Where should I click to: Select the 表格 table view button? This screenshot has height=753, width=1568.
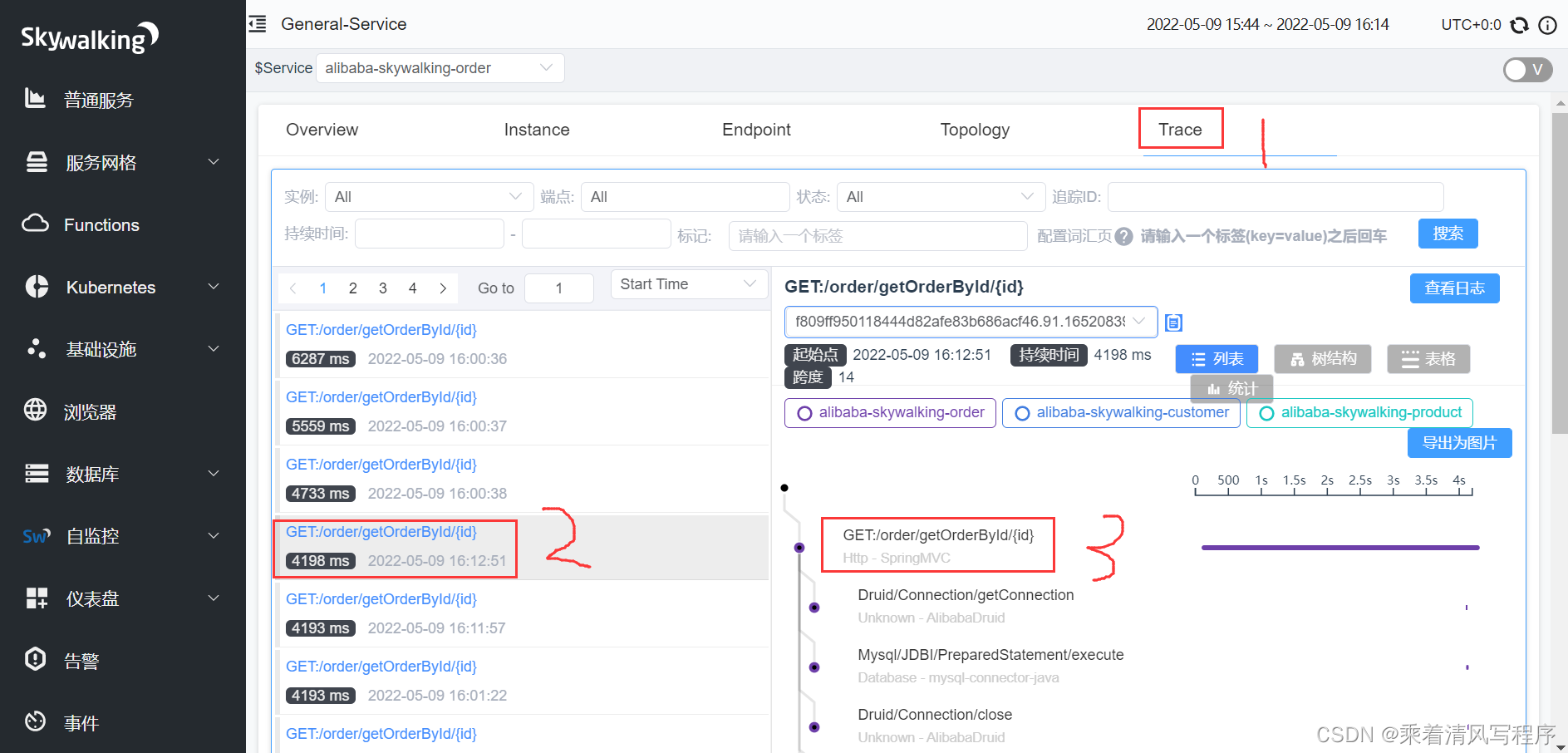point(1428,359)
